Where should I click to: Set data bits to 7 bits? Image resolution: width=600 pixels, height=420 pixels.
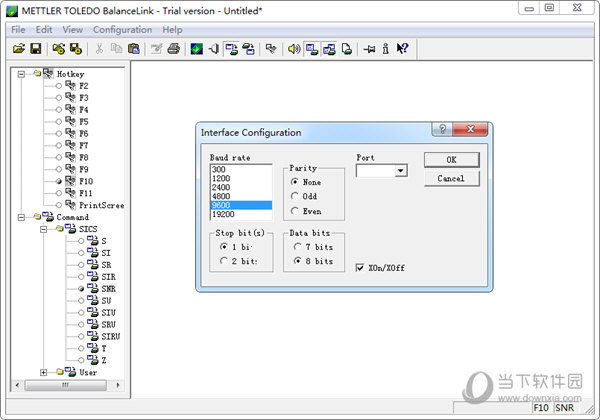click(x=313, y=247)
